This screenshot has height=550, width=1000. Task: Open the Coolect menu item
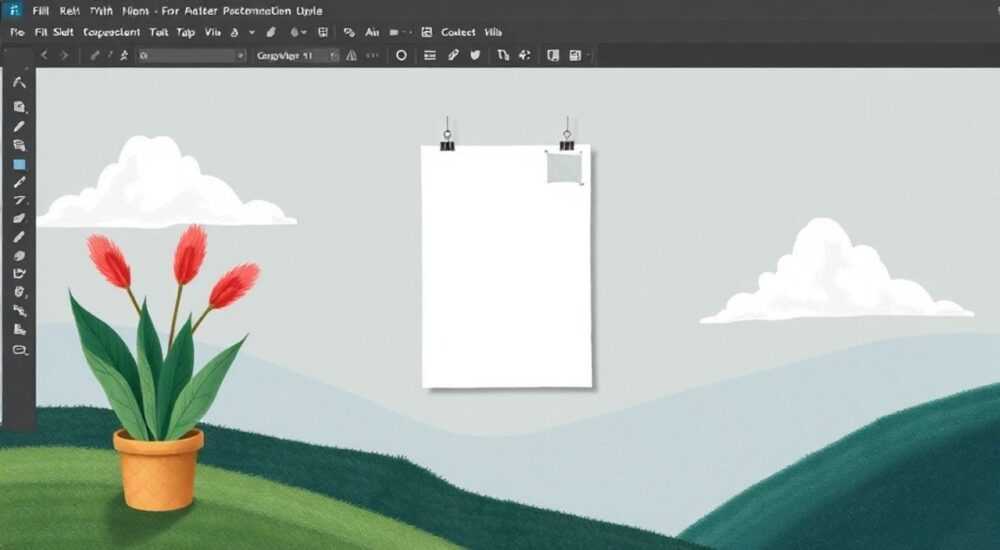coord(458,32)
